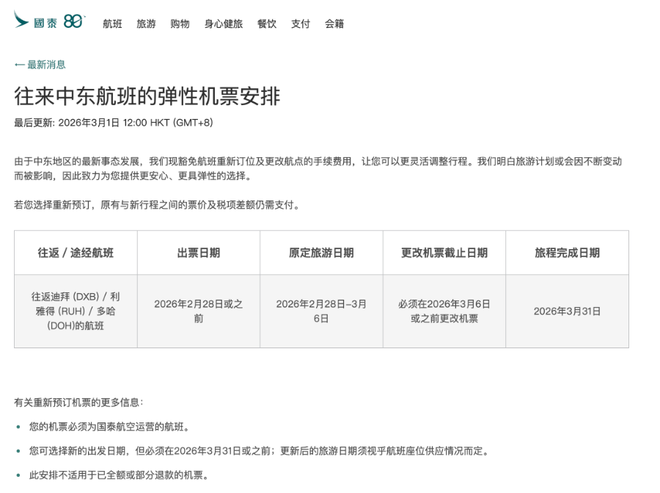The width and height of the screenshot is (660, 493).
Task: Open the 旅游 navigation menu
Action: click(146, 22)
